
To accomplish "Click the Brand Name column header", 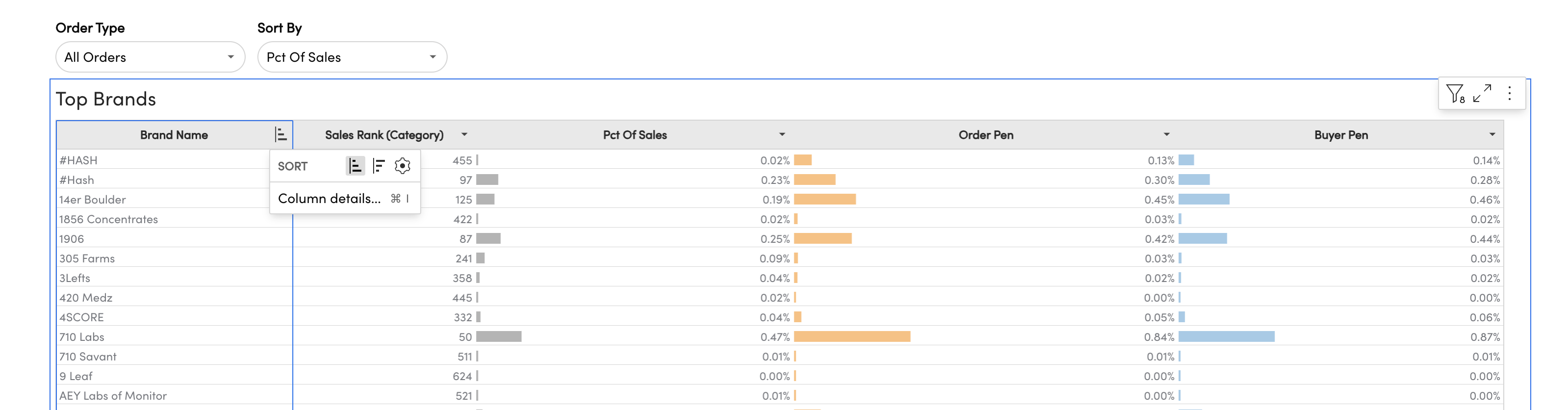I will coord(174,135).
